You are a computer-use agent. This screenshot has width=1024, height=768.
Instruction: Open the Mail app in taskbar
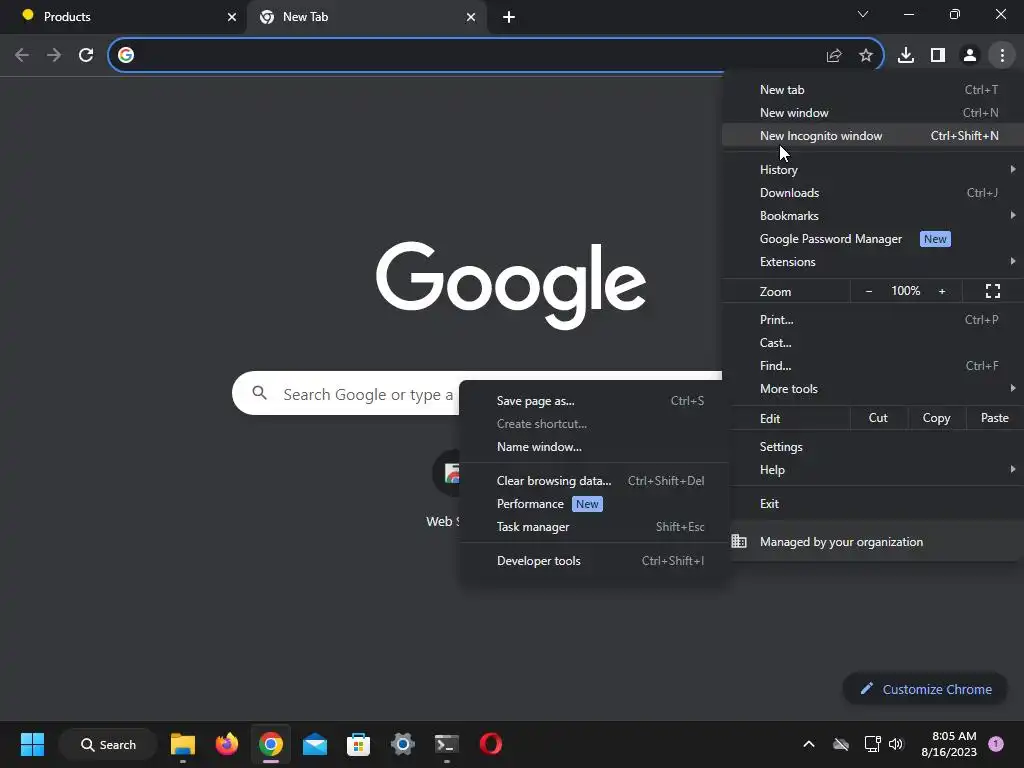pyautogui.click(x=315, y=744)
